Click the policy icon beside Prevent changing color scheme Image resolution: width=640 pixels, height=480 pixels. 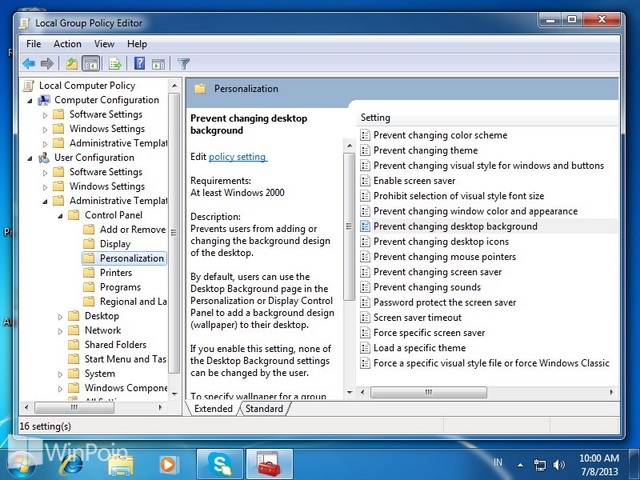(365, 135)
